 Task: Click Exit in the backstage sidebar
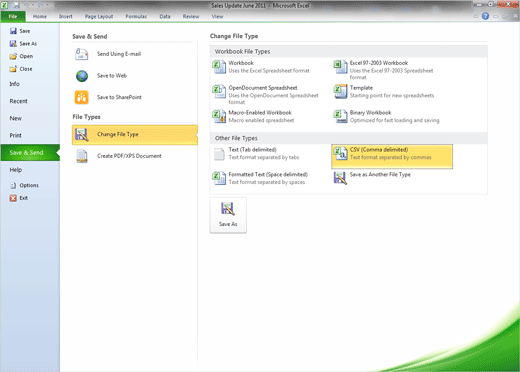(19, 198)
